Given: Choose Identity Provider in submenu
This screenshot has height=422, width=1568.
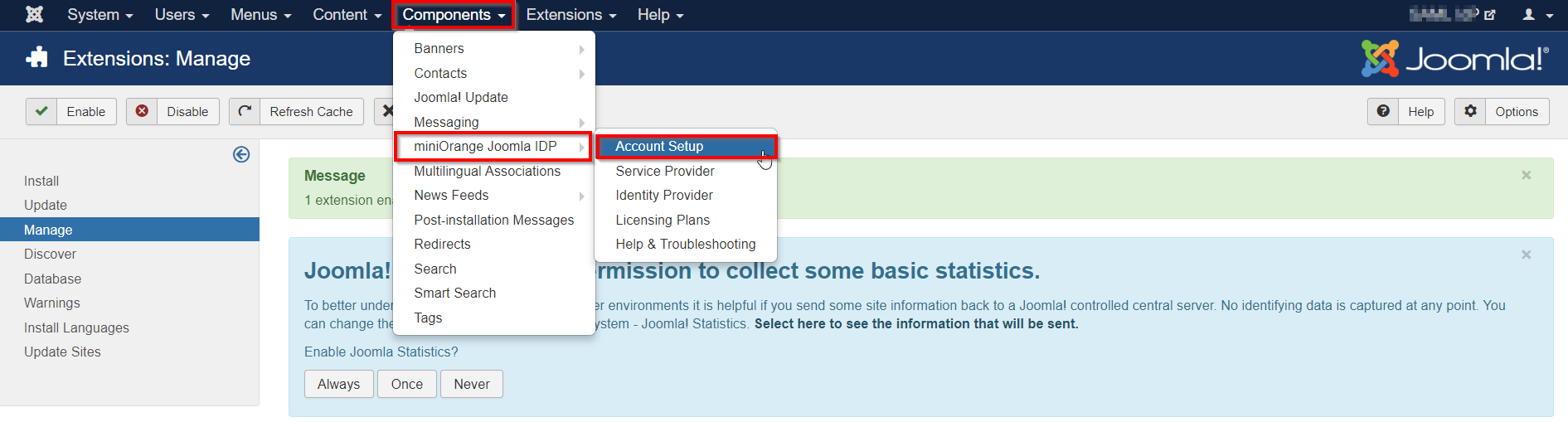Looking at the screenshot, I should click(x=686, y=195).
